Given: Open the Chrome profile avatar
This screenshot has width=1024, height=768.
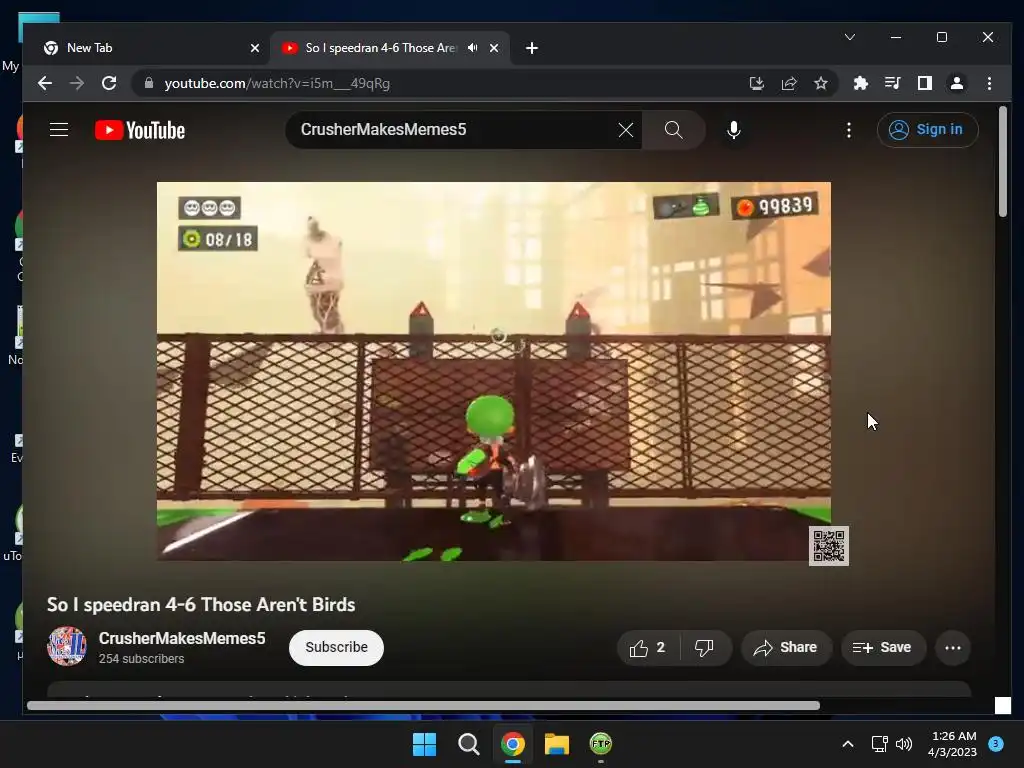Looking at the screenshot, I should [957, 83].
